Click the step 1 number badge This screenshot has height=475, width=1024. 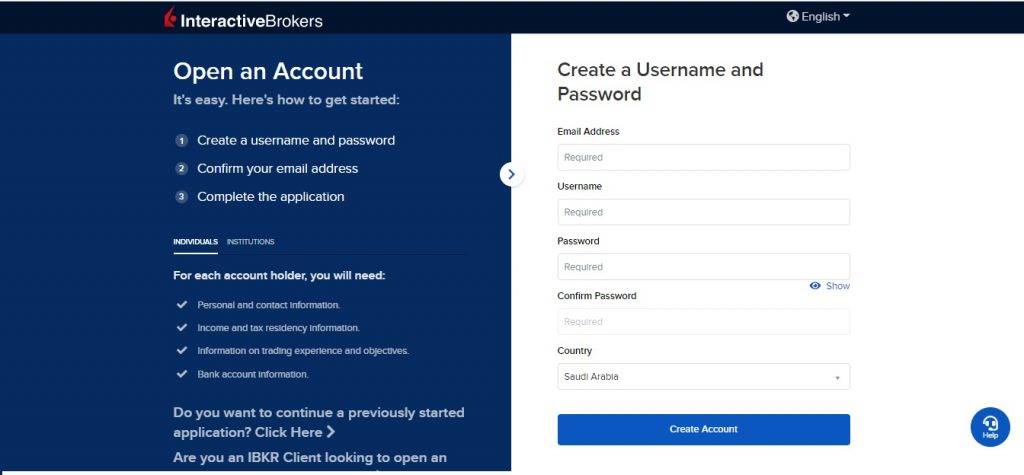tap(182, 140)
